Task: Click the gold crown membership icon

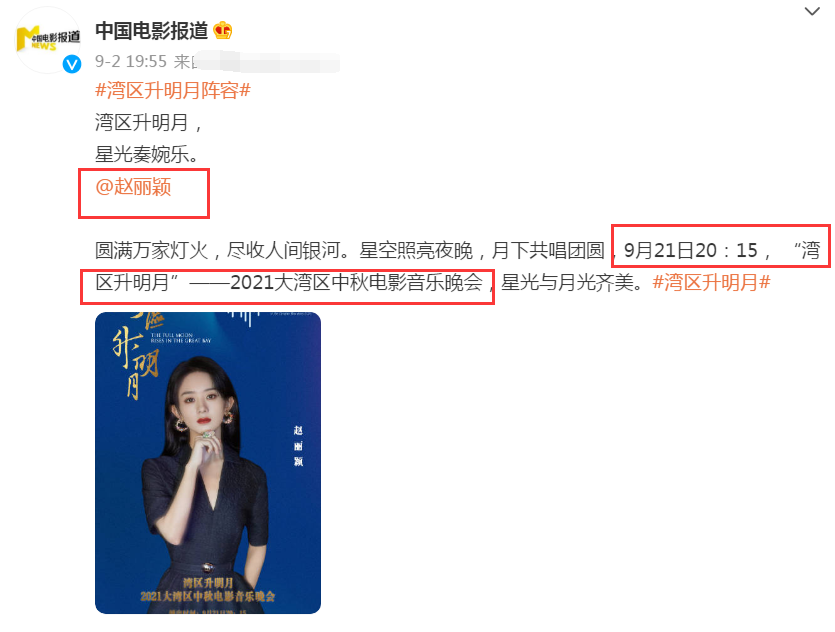Action: click(223, 30)
